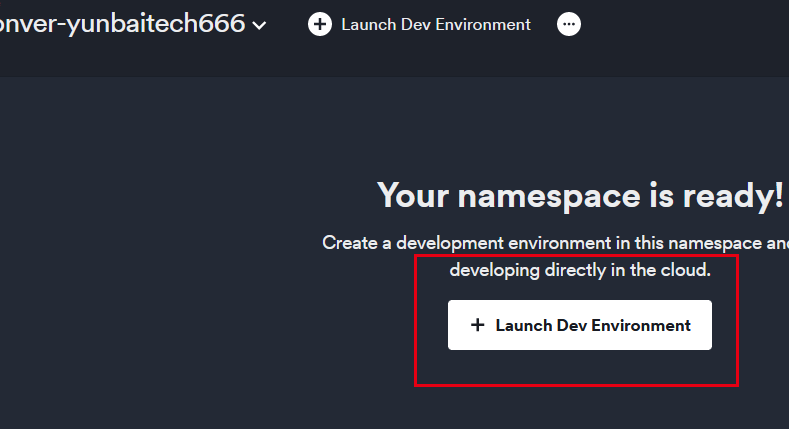The width and height of the screenshot is (789, 429).
Task: Click the "Your namespace is ready!" heading
Action: [580, 196]
